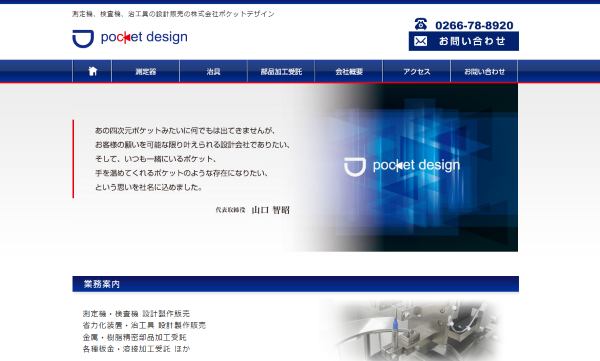Select お問い合わせ in the navigation bar

pos(484,72)
